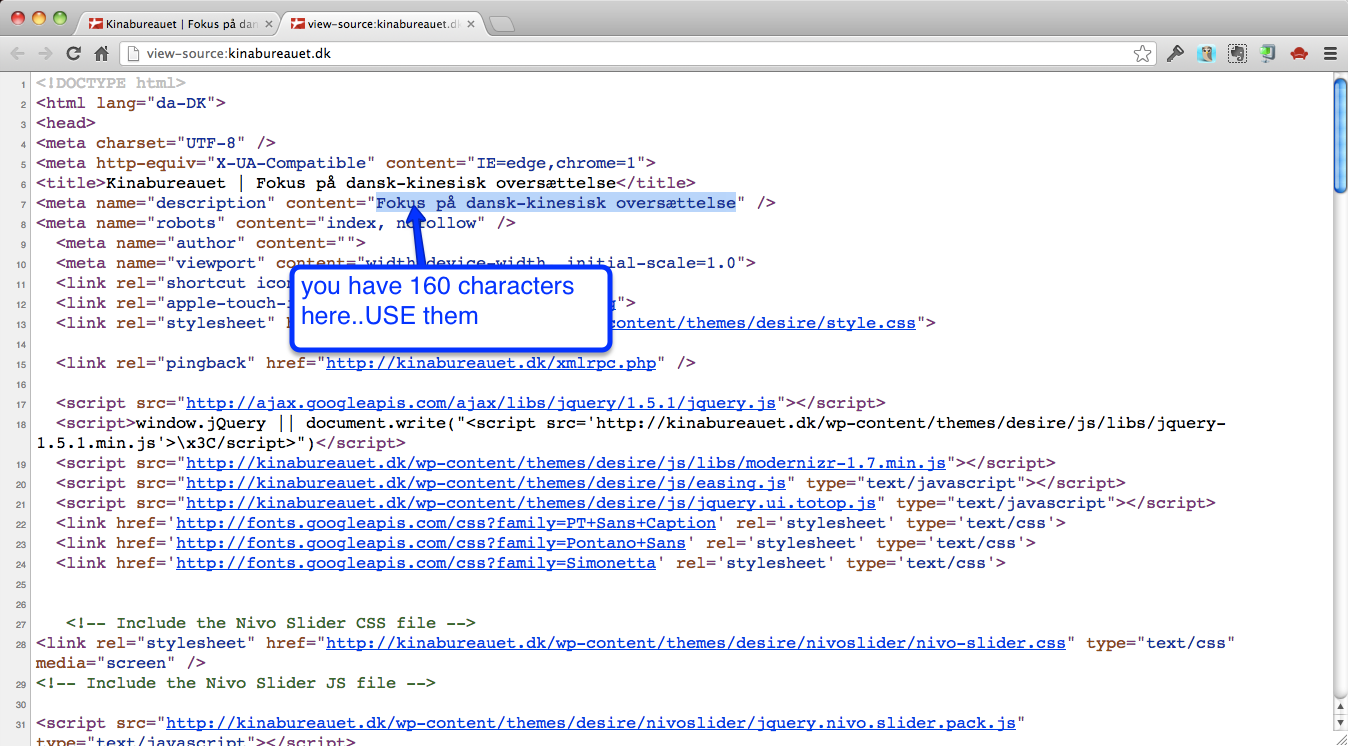Viewport: 1348px width, 746px height.
Task: Click the browser Back arrow
Action: click(18, 54)
